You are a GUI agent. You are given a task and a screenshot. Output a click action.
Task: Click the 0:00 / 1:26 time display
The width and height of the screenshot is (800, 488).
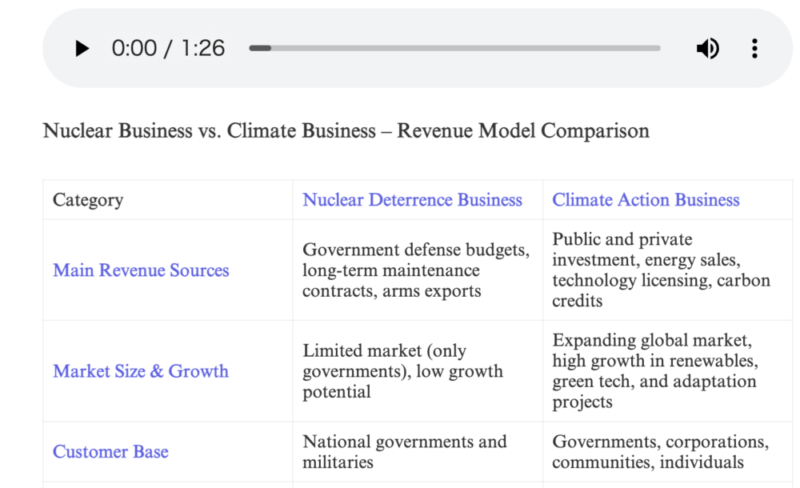(x=168, y=48)
